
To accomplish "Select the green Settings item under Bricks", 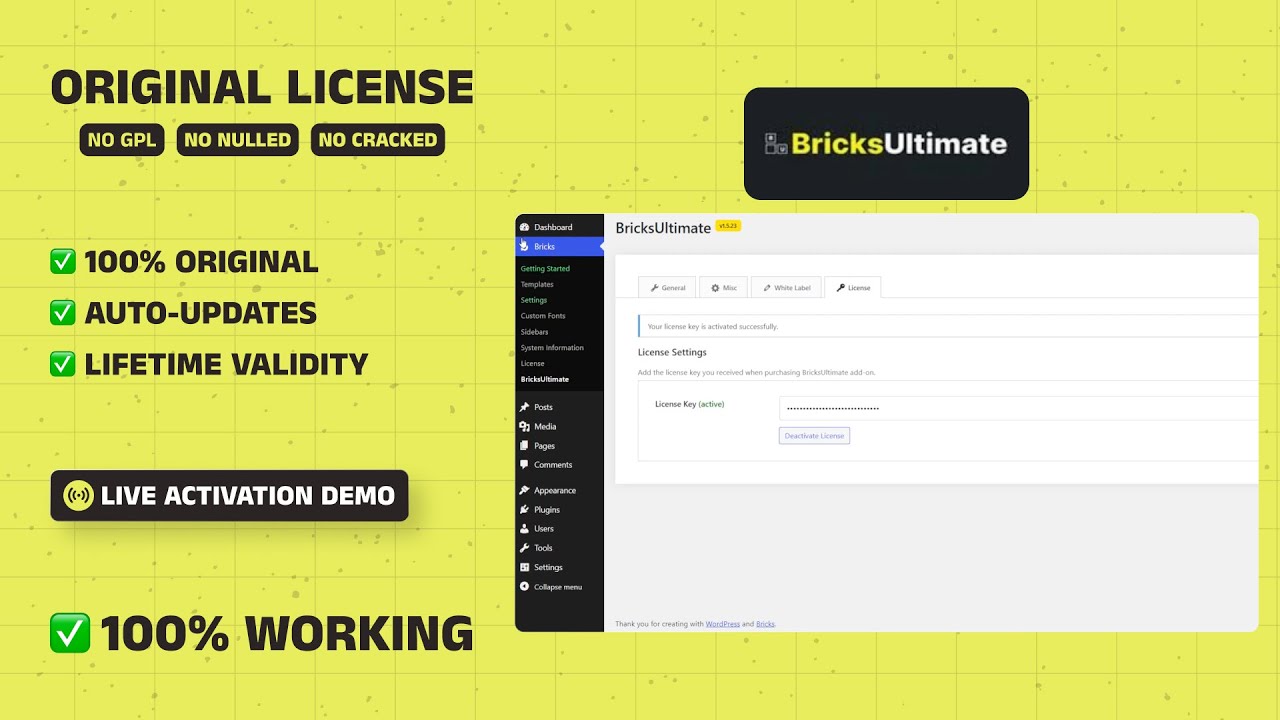I will pos(534,300).
